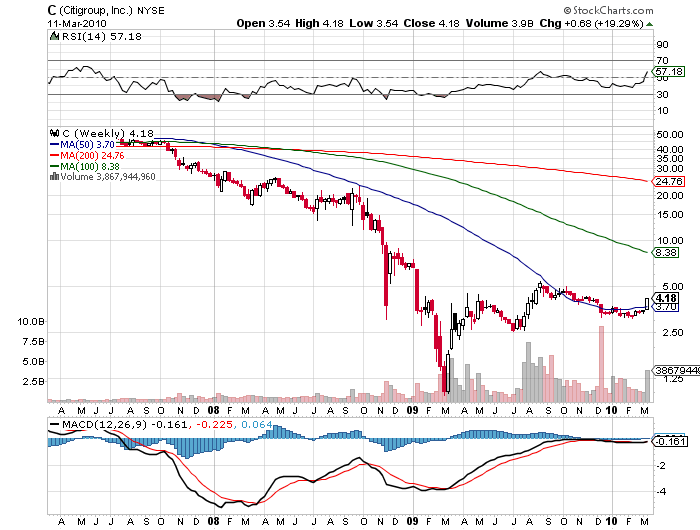This screenshot has height=530, width=700.
Task: Click the date '11-Mar-2010'
Action: [x=77, y=23]
